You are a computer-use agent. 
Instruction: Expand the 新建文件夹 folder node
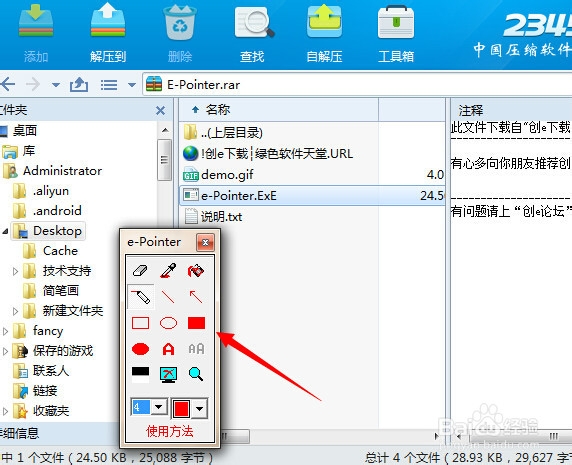coord(15,311)
